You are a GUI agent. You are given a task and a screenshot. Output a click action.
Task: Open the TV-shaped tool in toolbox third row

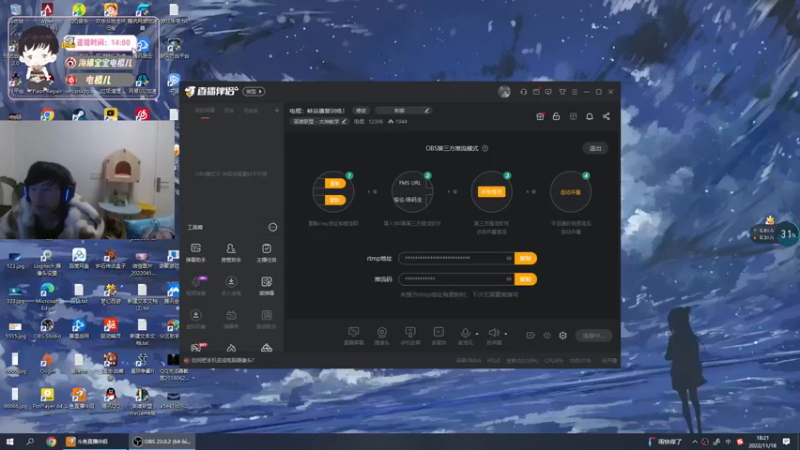[231, 319]
